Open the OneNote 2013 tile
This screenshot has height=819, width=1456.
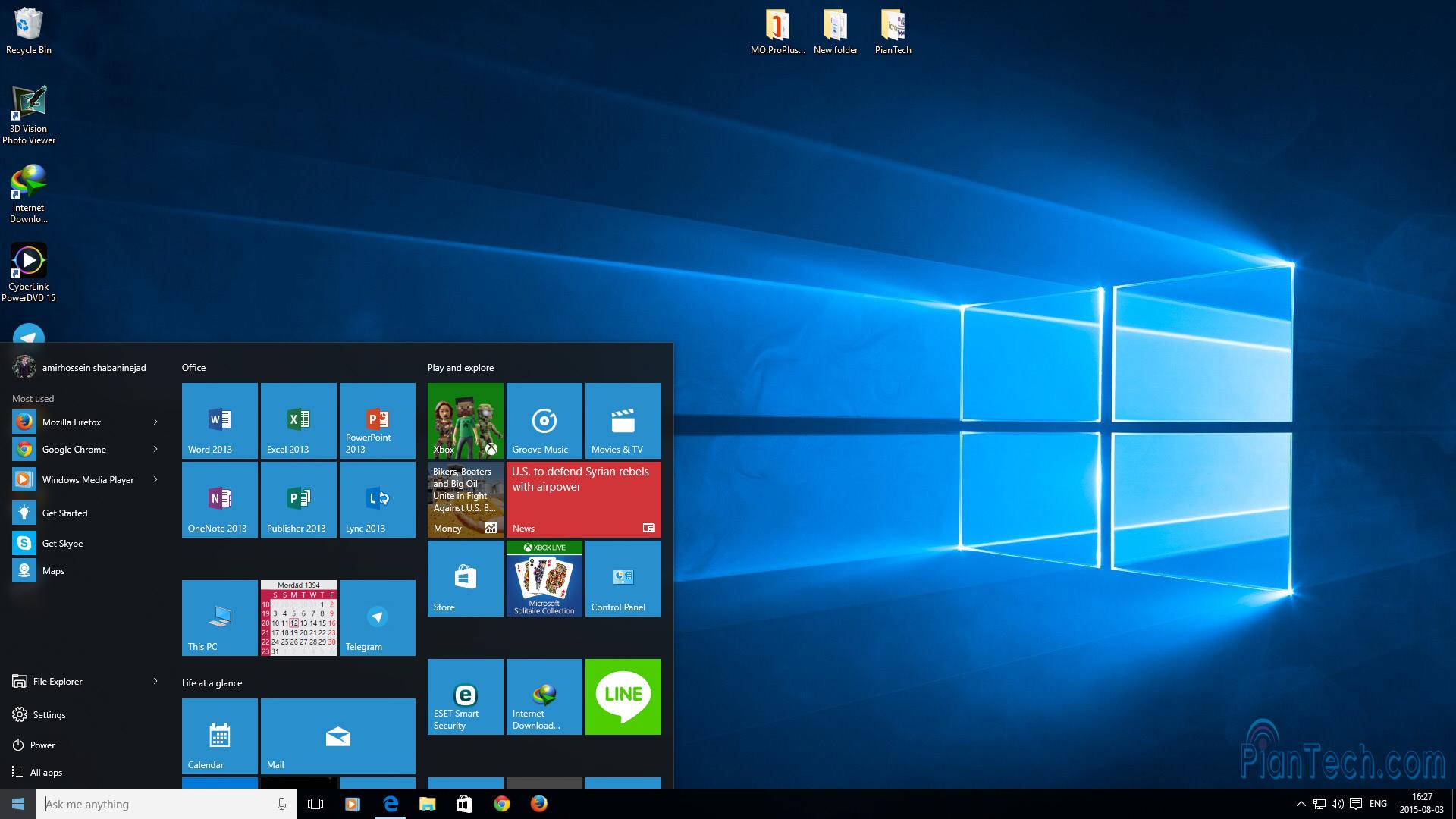tap(220, 500)
